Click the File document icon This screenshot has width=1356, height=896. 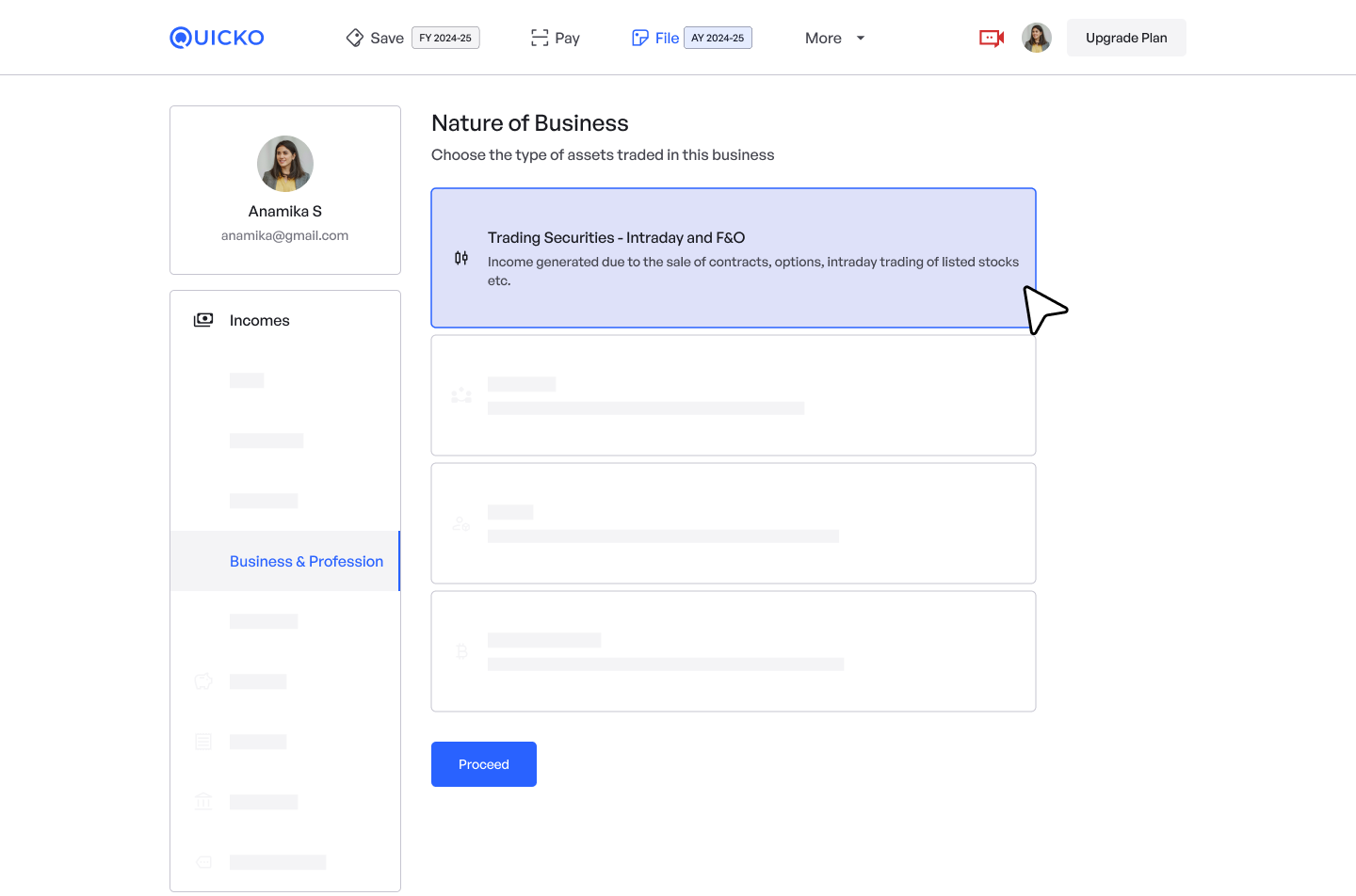pyautogui.click(x=640, y=38)
